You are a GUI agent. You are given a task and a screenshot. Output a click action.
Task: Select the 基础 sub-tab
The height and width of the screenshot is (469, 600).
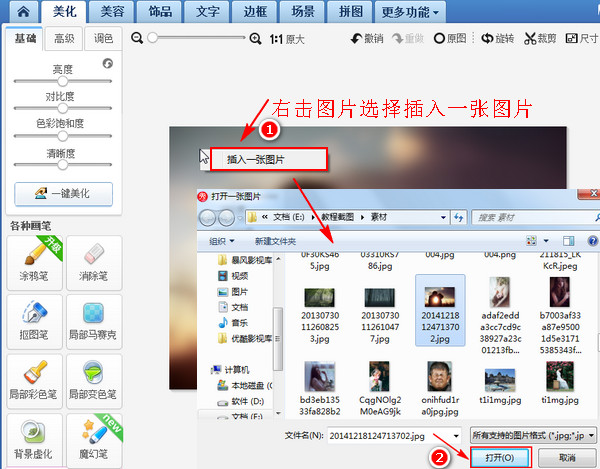coord(25,38)
